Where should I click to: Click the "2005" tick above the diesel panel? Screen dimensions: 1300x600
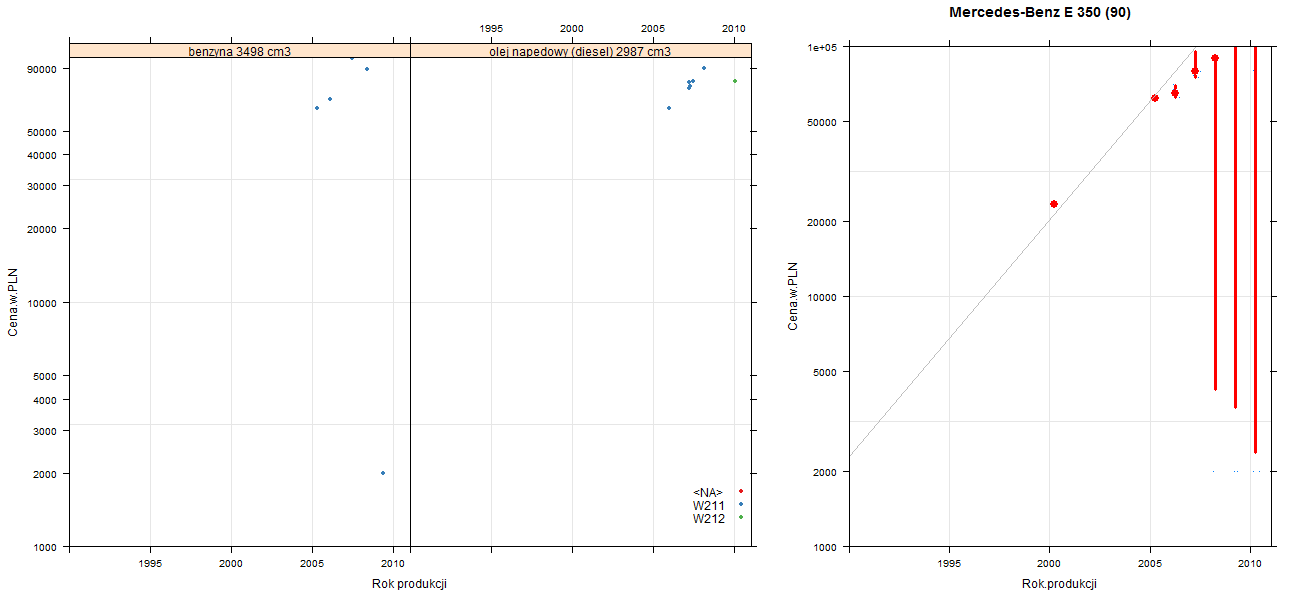pos(654,28)
